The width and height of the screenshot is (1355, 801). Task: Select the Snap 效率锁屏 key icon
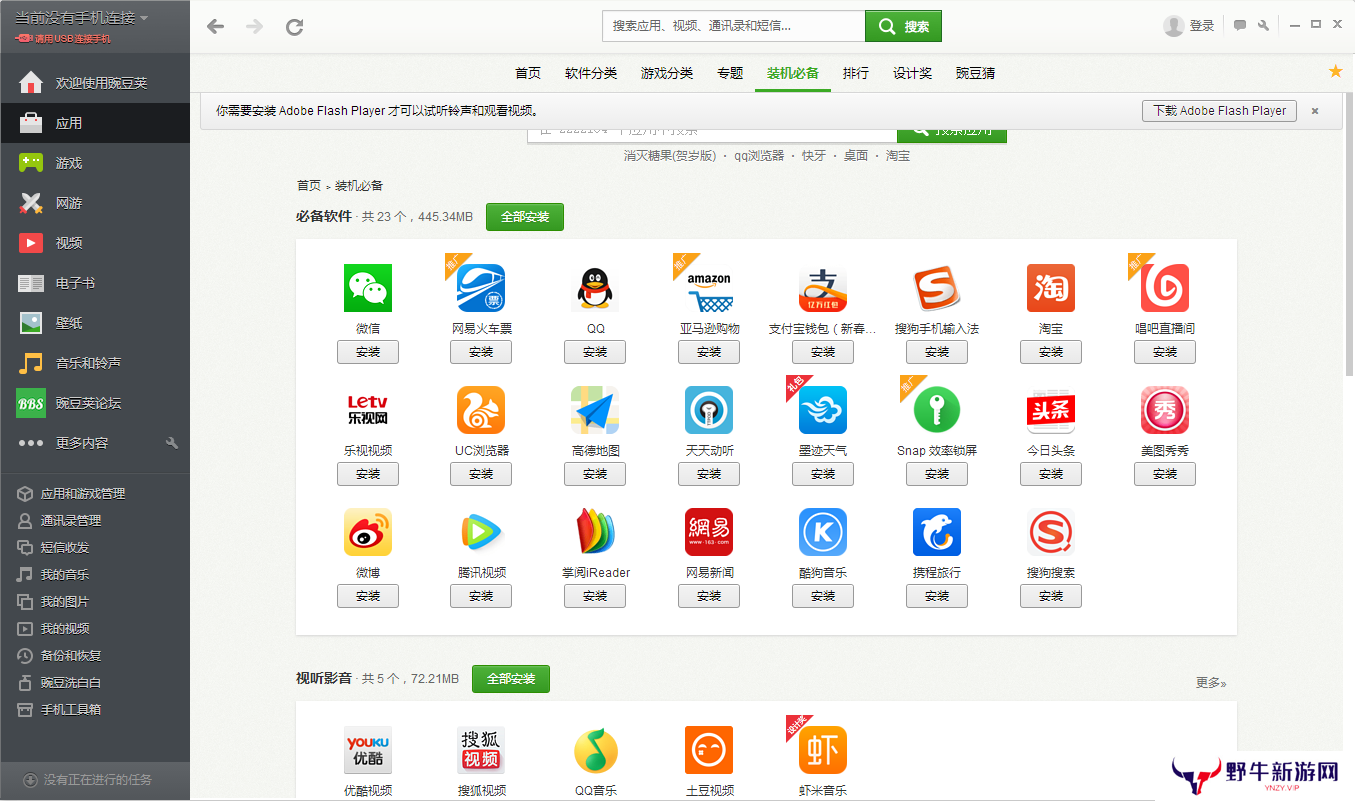coord(937,410)
